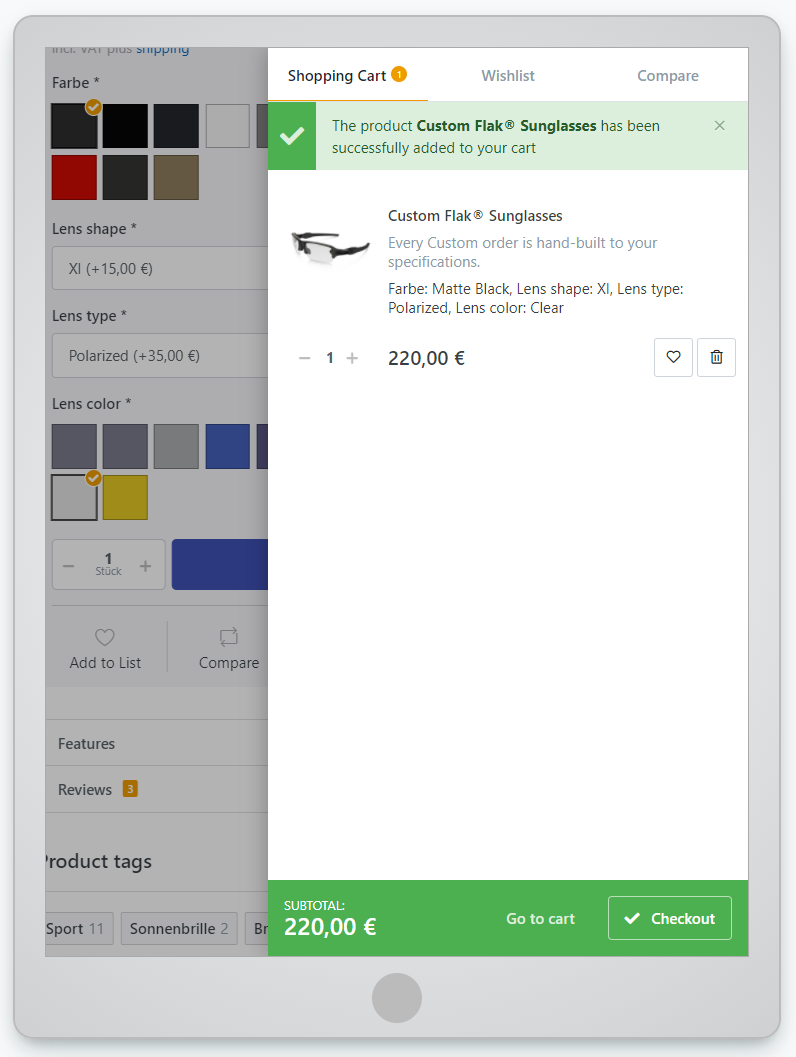Click the product page Compare icon
Image resolution: width=796 pixels, height=1057 pixels.
(228, 637)
